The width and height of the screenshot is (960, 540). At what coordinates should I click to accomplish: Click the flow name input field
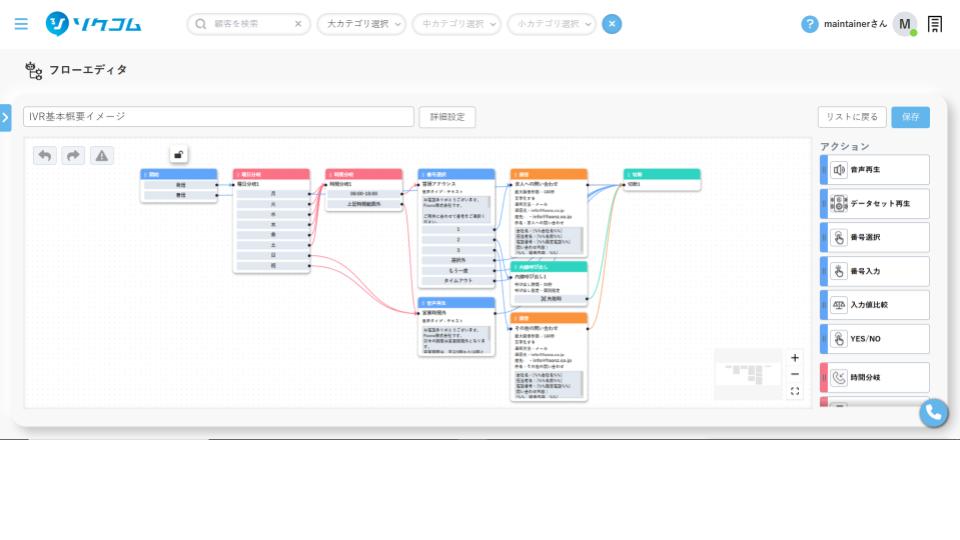point(218,117)
